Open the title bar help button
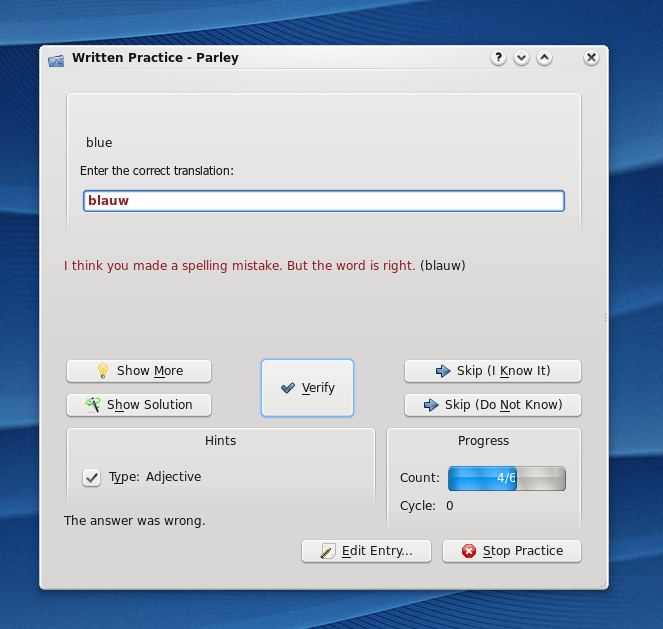 [x=499, y=57]
